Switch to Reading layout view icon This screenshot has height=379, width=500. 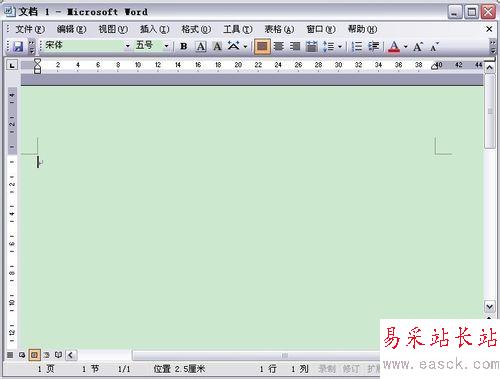(x=58, y=355)
